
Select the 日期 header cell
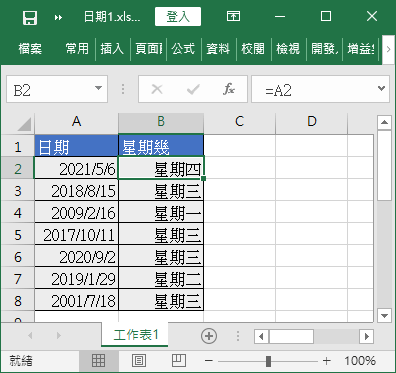pyautogui.click(x=76, y=146)
